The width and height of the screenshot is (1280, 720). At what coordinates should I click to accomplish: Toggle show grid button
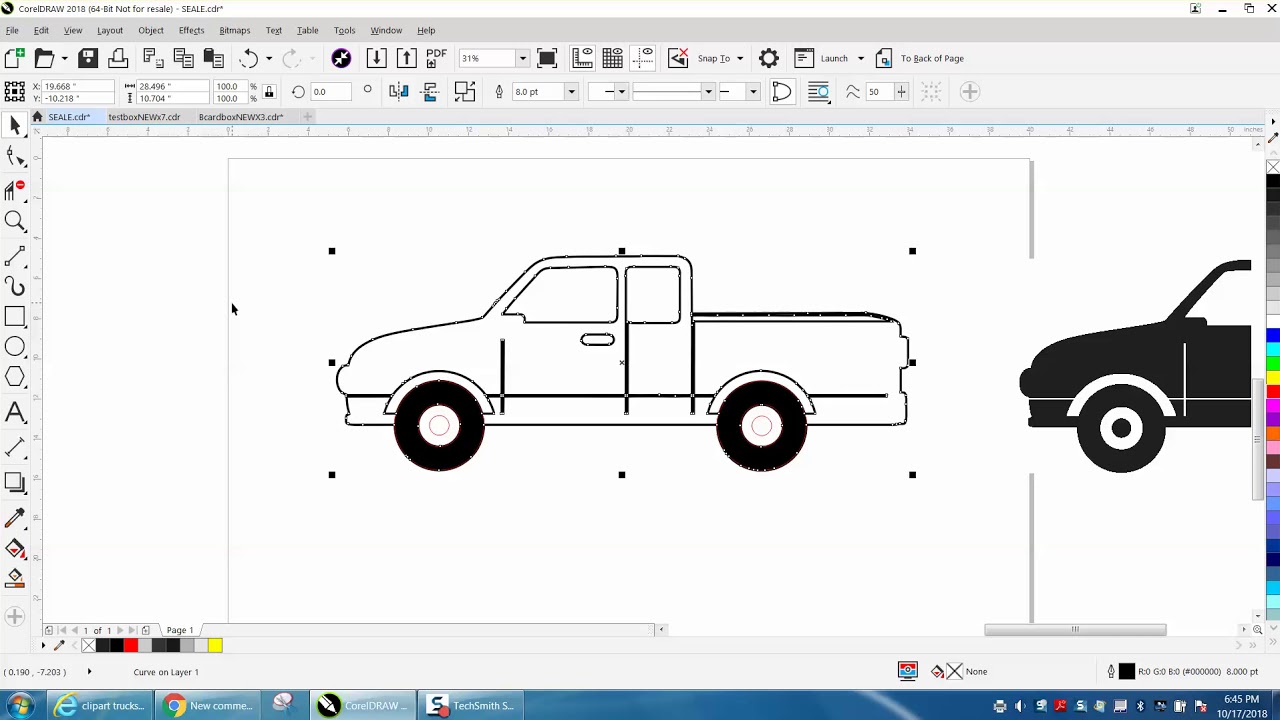click(613, 58)
